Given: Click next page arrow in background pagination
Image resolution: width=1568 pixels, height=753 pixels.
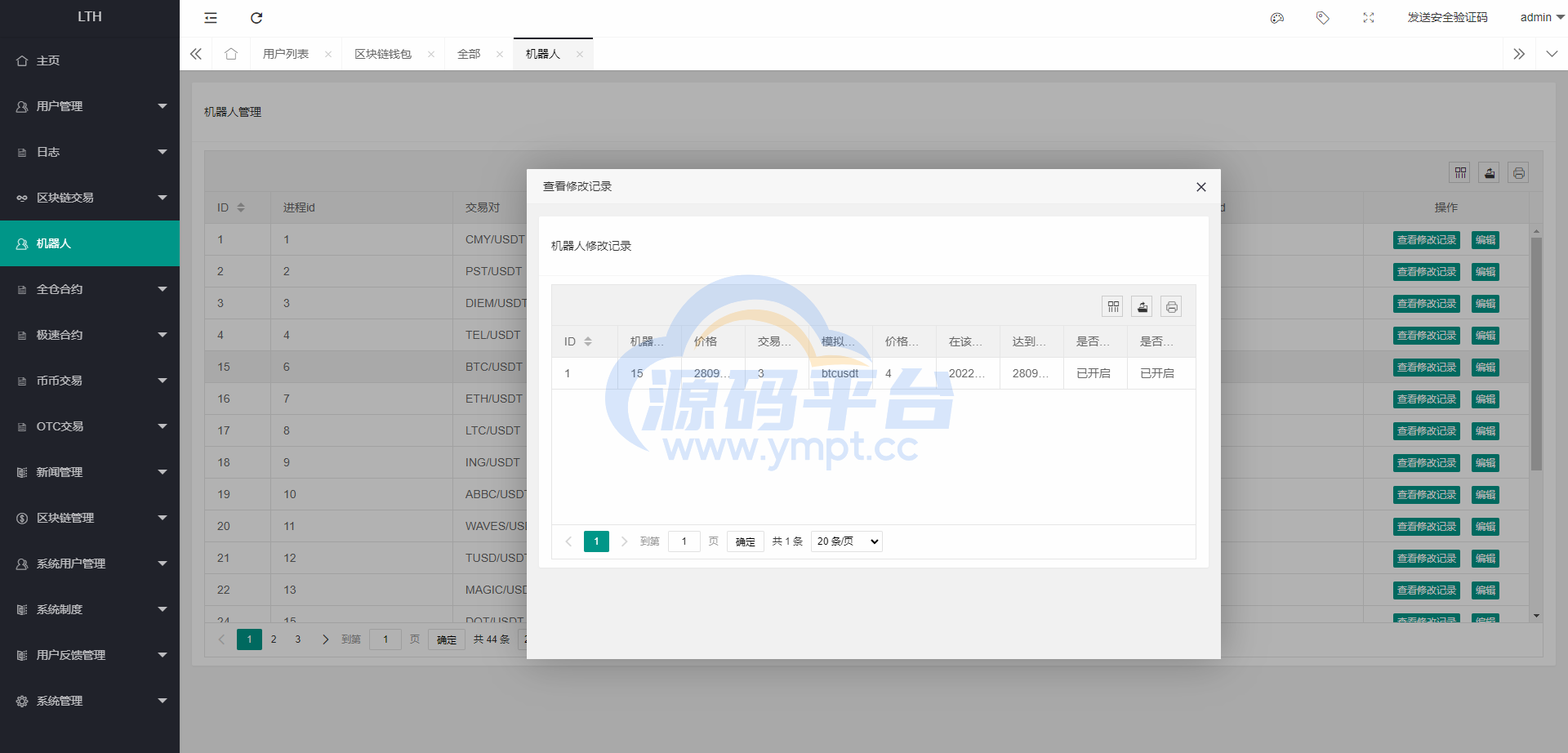Looking at the screenshot, I should point(326,639).
